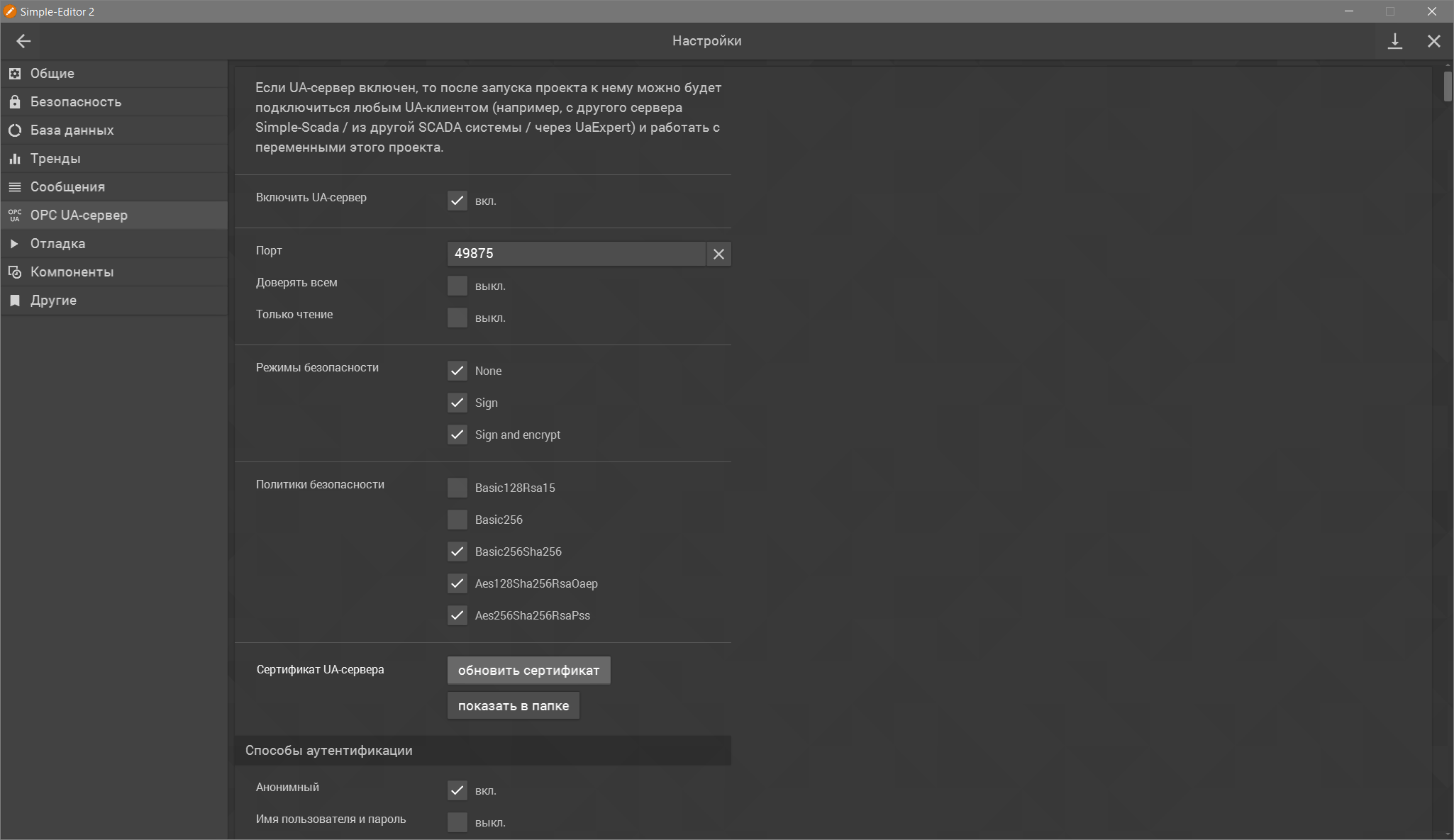The image size is (1454, 840).
Task: Open the Компоненты settings section
Action: 114,271
